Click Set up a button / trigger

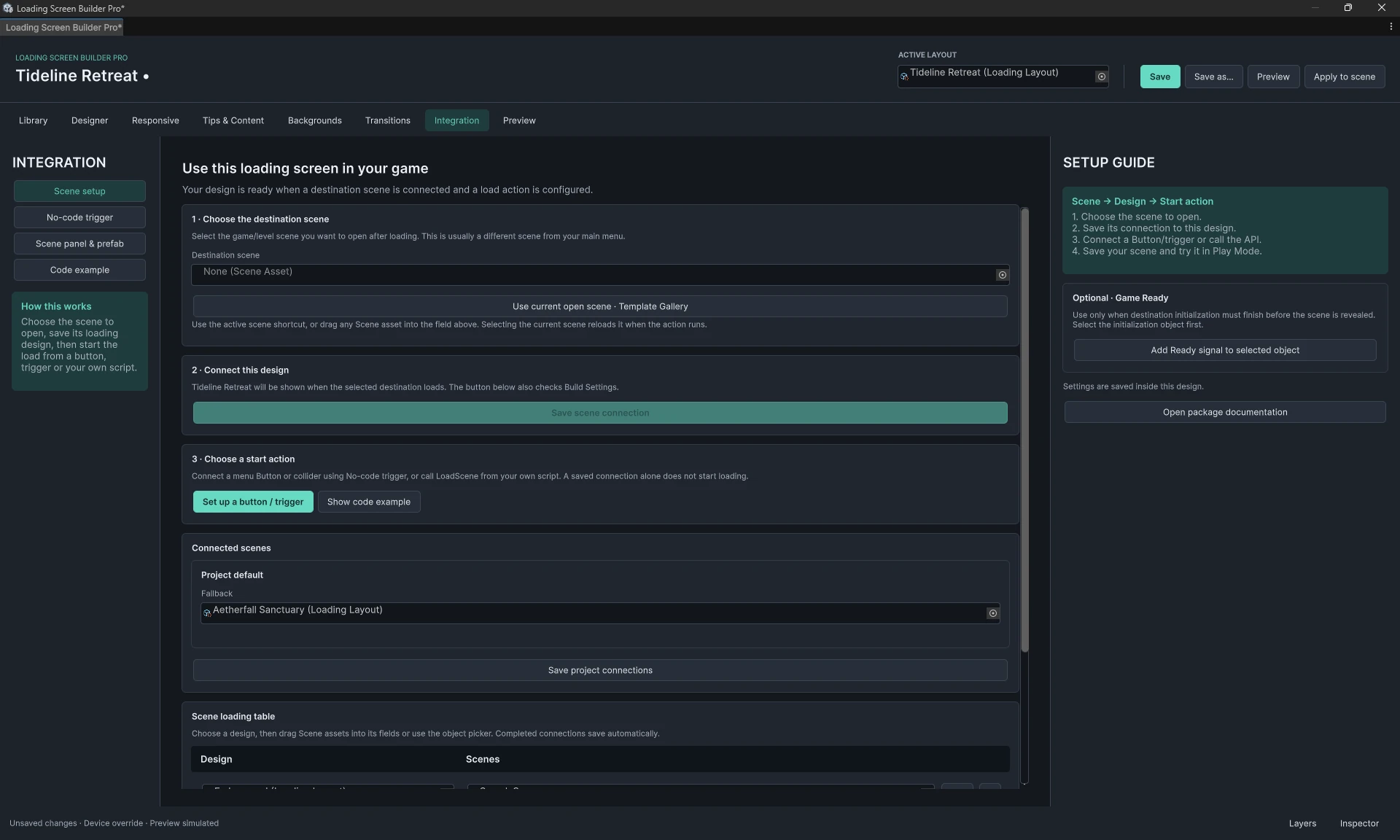coord(253,502)
